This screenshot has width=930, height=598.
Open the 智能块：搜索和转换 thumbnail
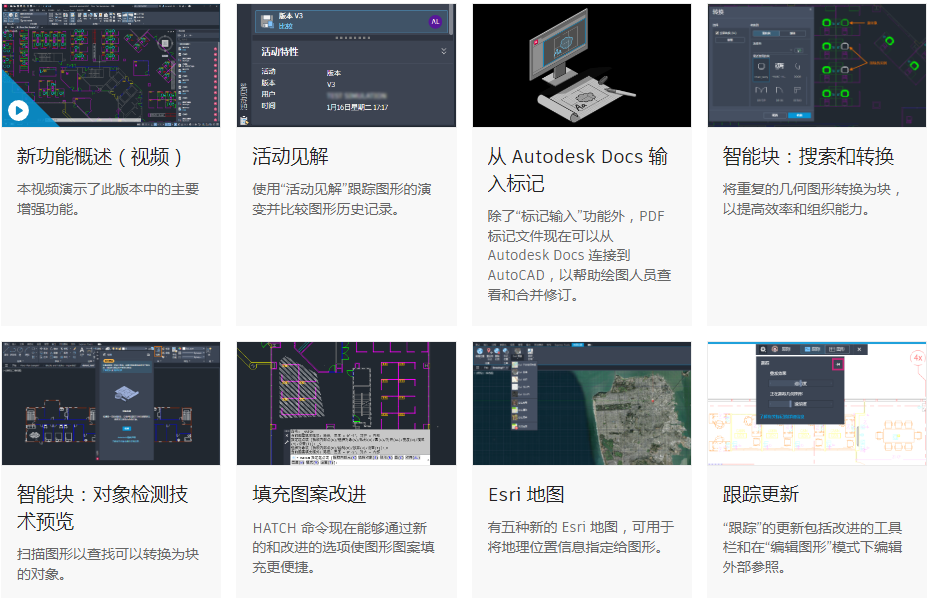tap(817, 65)
